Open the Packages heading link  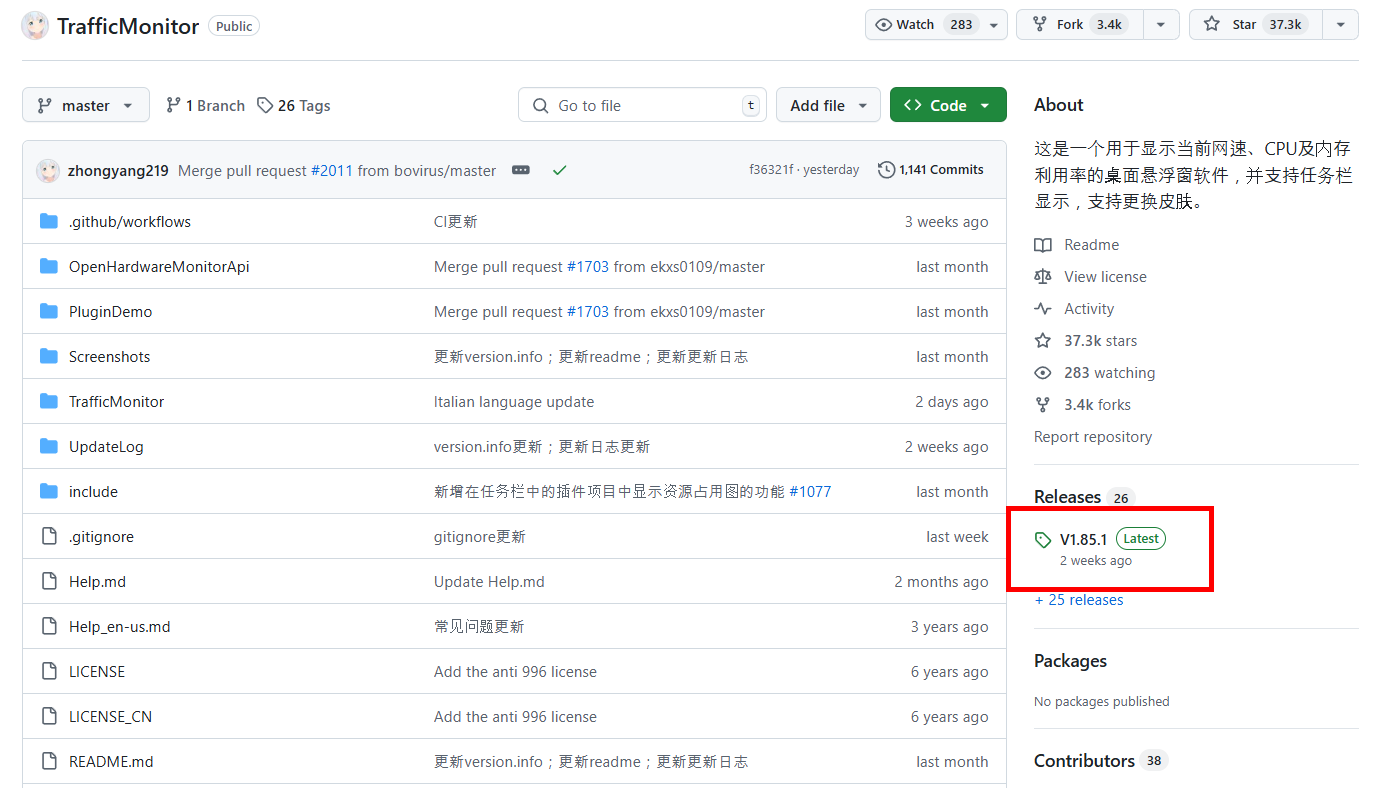point(1070,661)
